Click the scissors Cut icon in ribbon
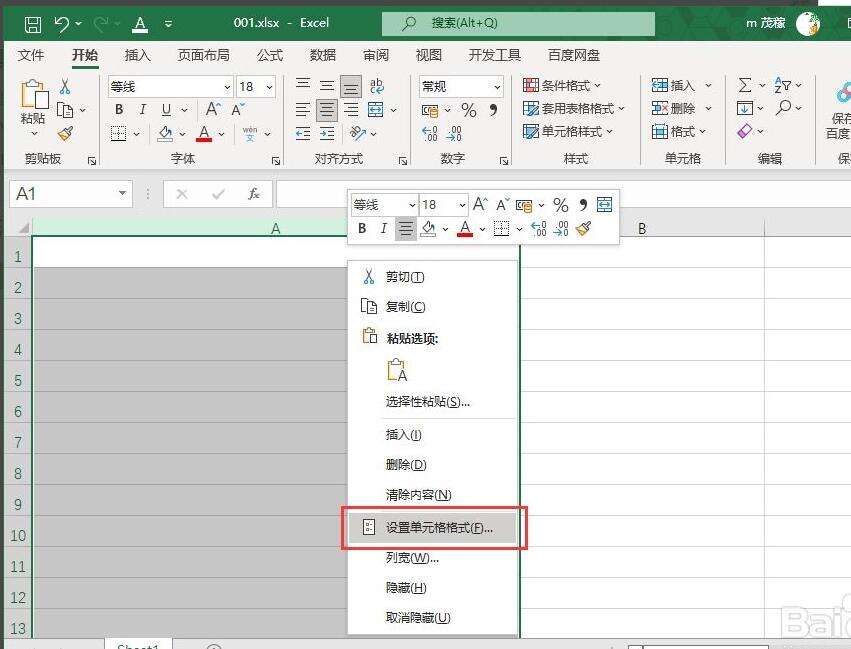 [x=65, y=87]
